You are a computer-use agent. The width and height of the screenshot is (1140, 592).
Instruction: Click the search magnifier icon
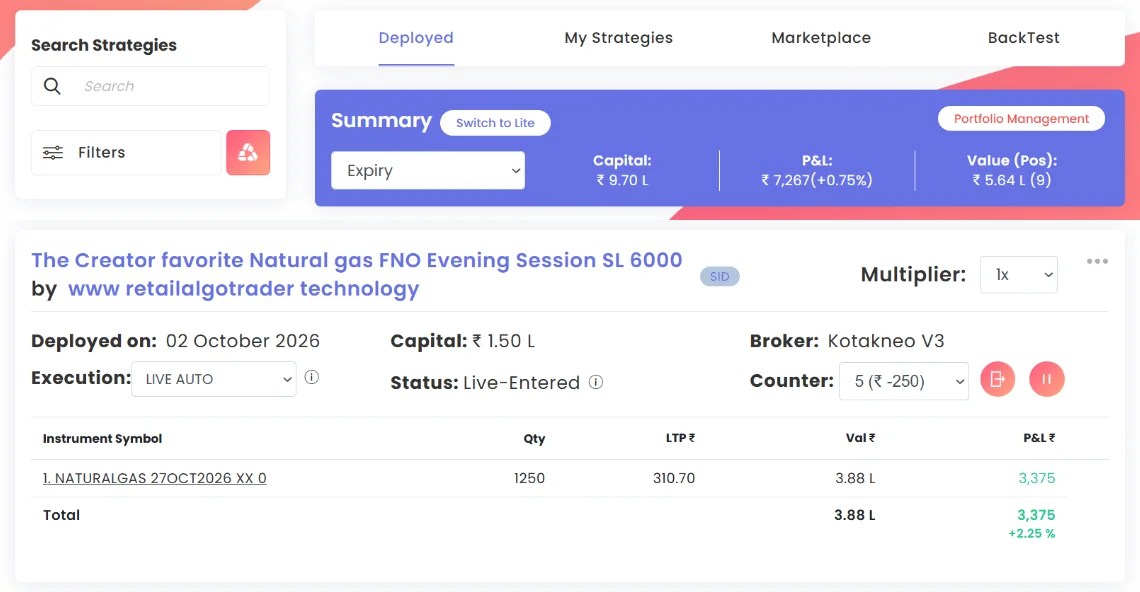(52, 86)
